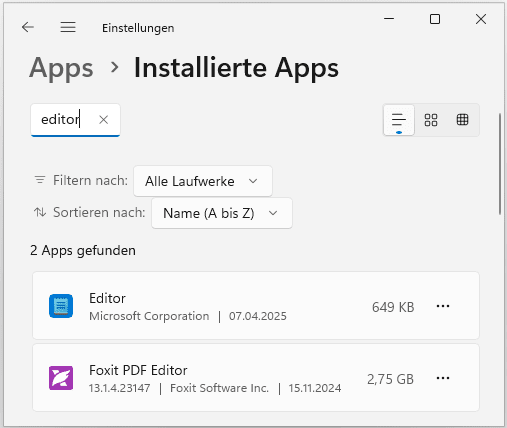This screenshot has height=428, width=507.
Task: Switch to list view layout
Action: (x=399, y=120)
